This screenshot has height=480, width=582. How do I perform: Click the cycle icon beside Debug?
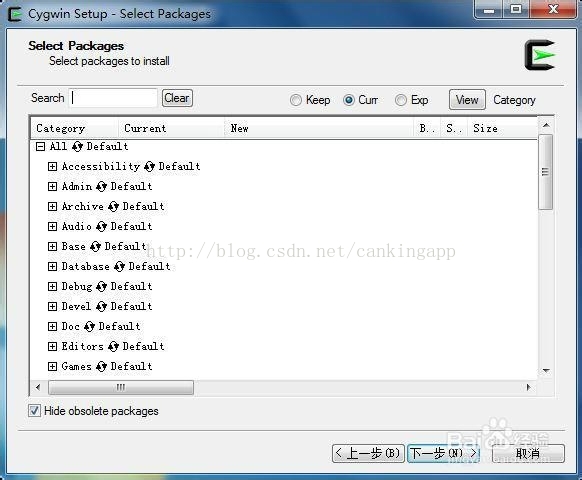pos(101,287)
